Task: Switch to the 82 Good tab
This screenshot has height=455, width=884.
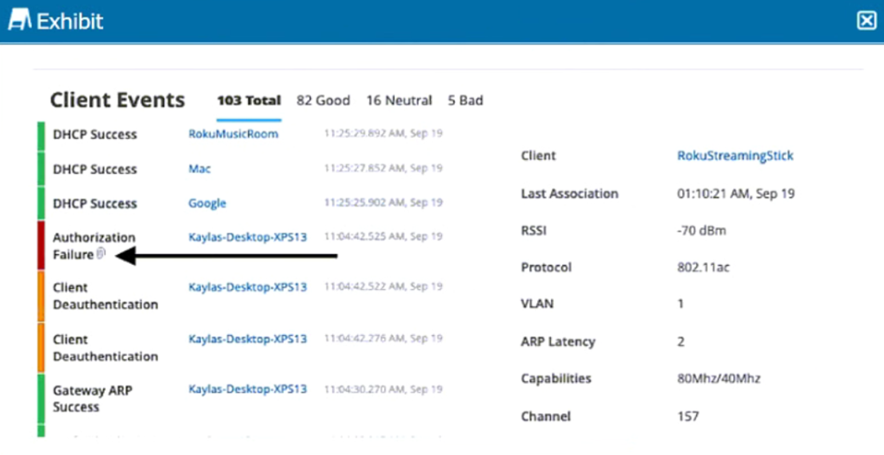Action: [x=323, y=100]
